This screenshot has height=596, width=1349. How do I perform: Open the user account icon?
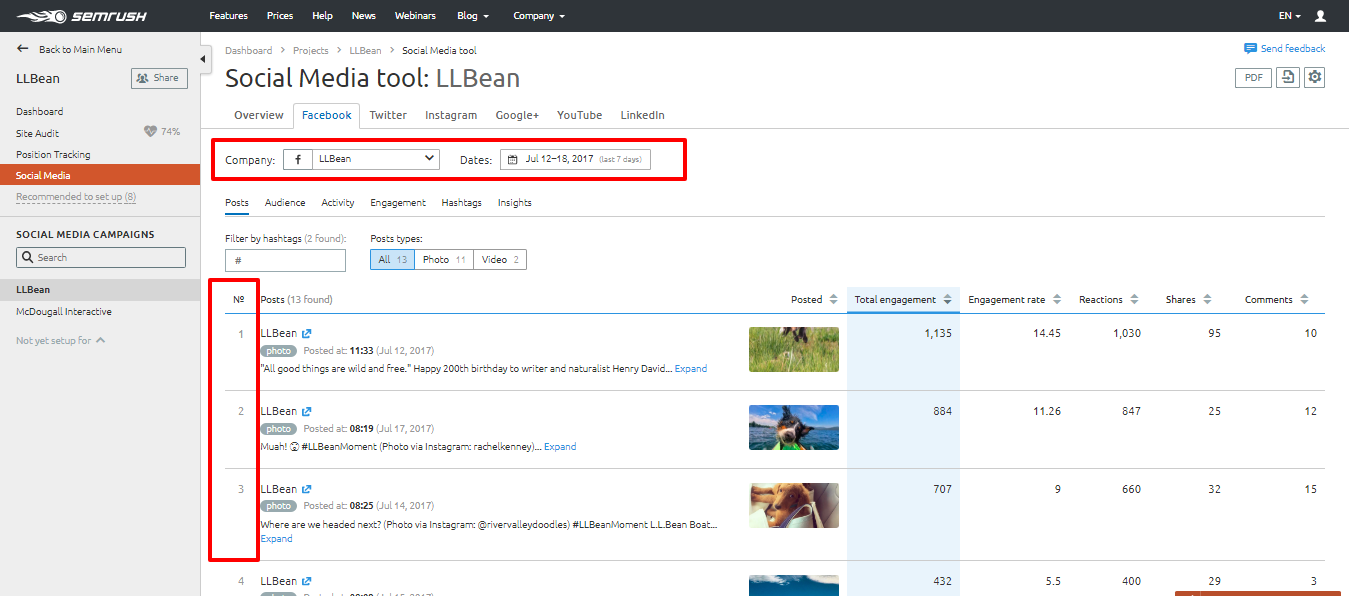coord(1320,16)
